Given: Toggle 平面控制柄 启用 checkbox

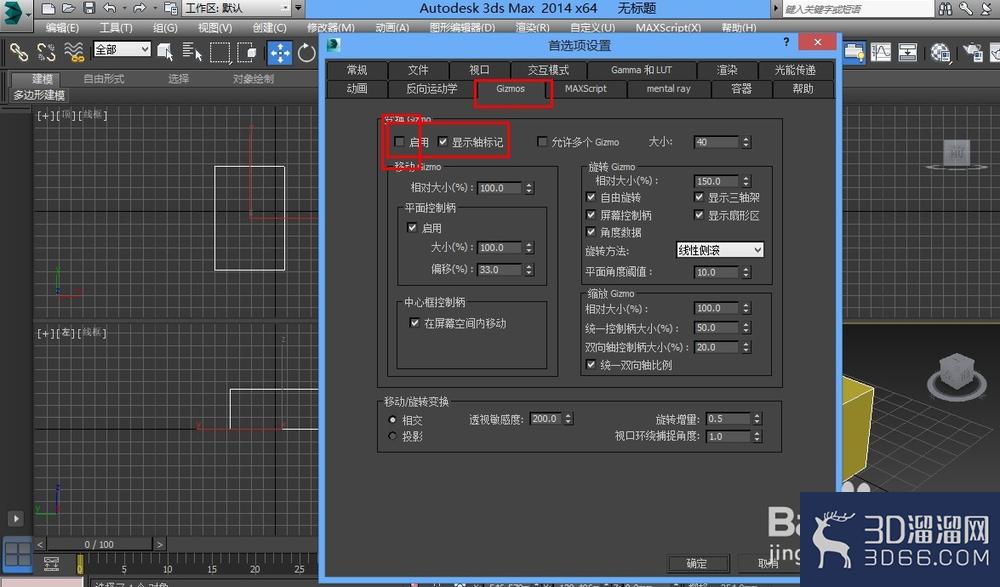Looking at the screenshot, I should point(412,227).
